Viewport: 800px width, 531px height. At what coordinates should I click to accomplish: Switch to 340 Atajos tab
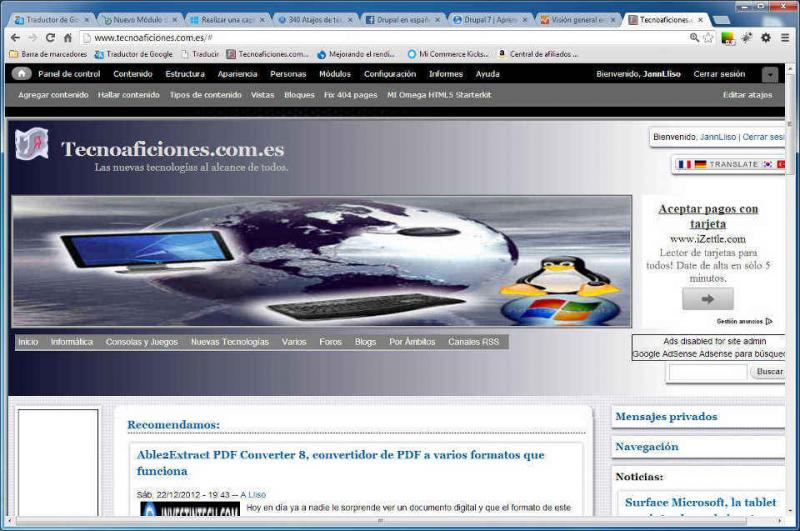click(x=315, y=20)
